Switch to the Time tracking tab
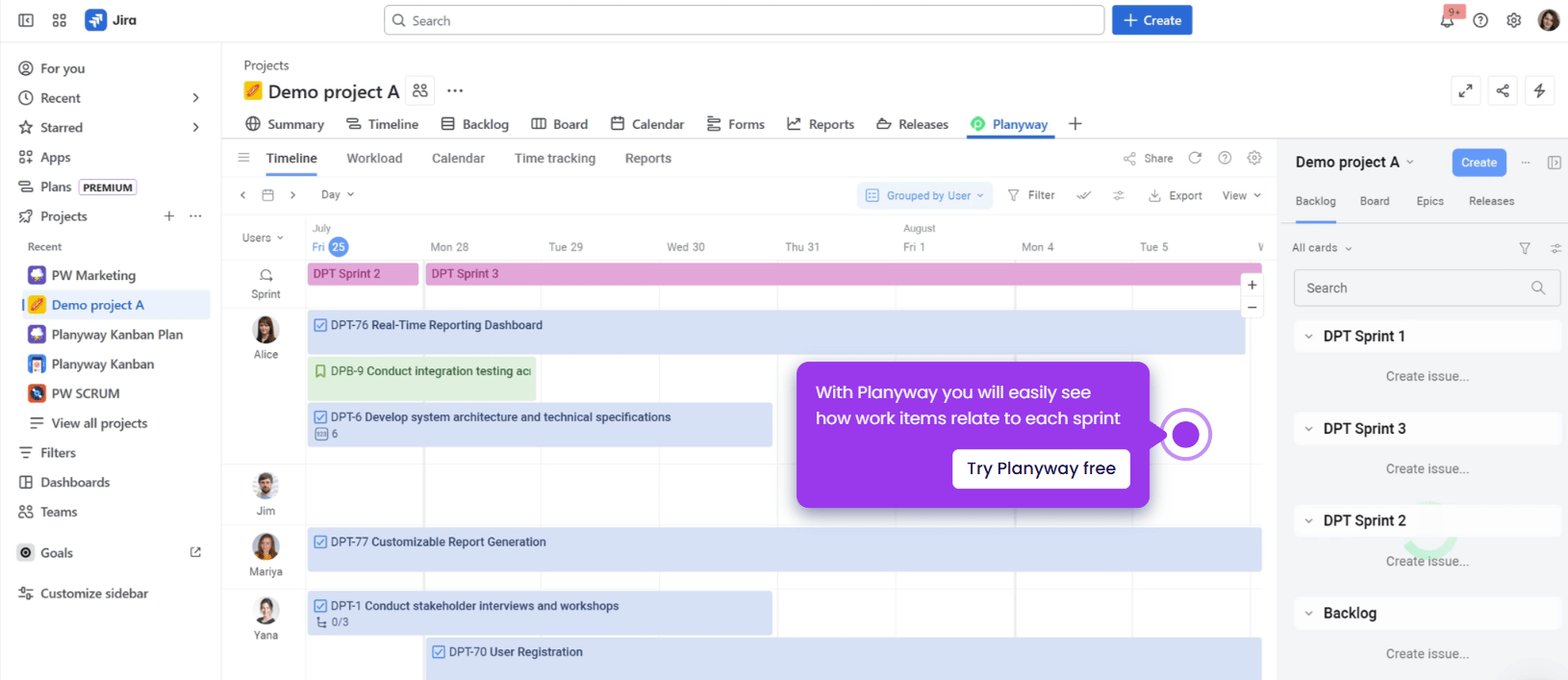Image resolution: width=1568 pixels, height=680 pixels. (x=555, y=159)
